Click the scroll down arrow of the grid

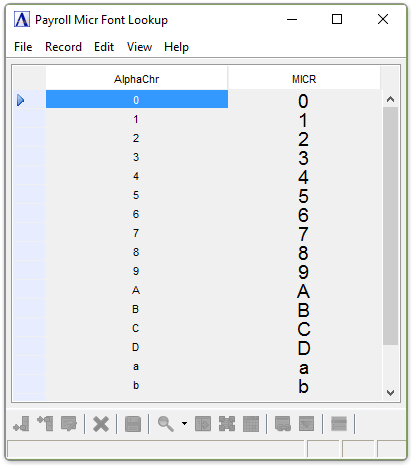click(390, 393)
